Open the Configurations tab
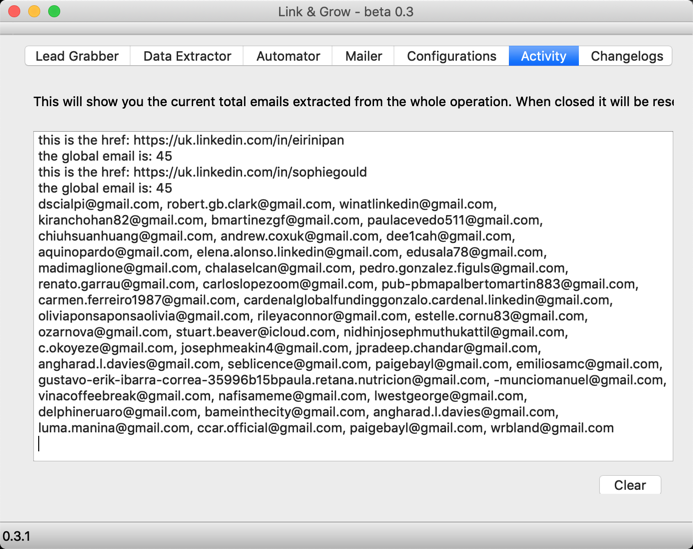Image resolution: width=693 pixels, height=549 pixels. (x=451, y=56)
